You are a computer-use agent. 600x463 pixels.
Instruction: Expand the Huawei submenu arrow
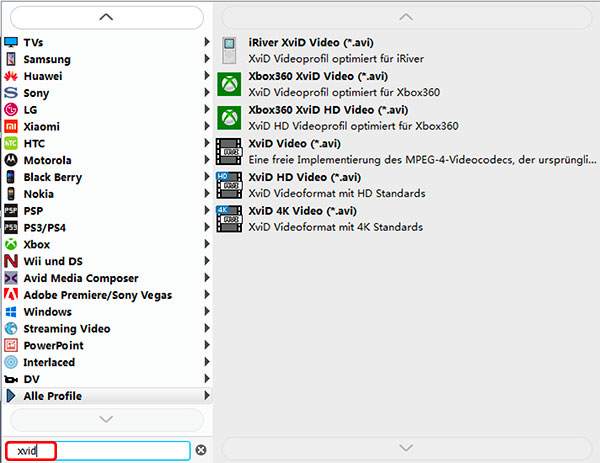(x=207, y=75)
